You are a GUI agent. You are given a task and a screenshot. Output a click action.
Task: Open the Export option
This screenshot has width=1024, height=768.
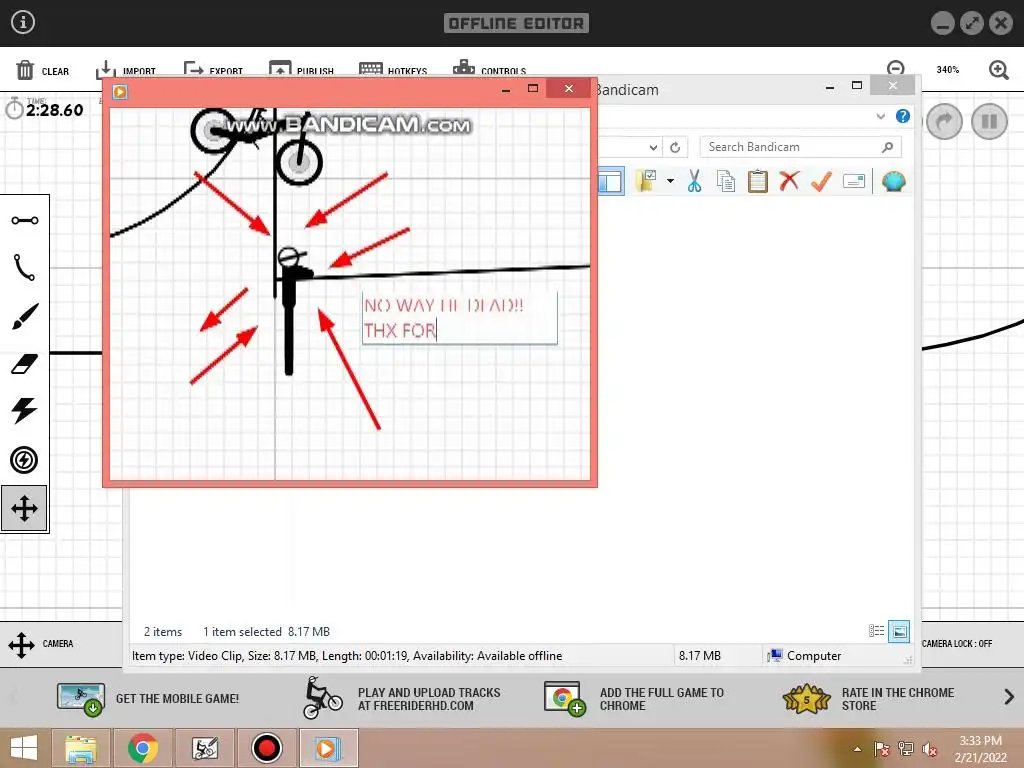click(214, 69)
